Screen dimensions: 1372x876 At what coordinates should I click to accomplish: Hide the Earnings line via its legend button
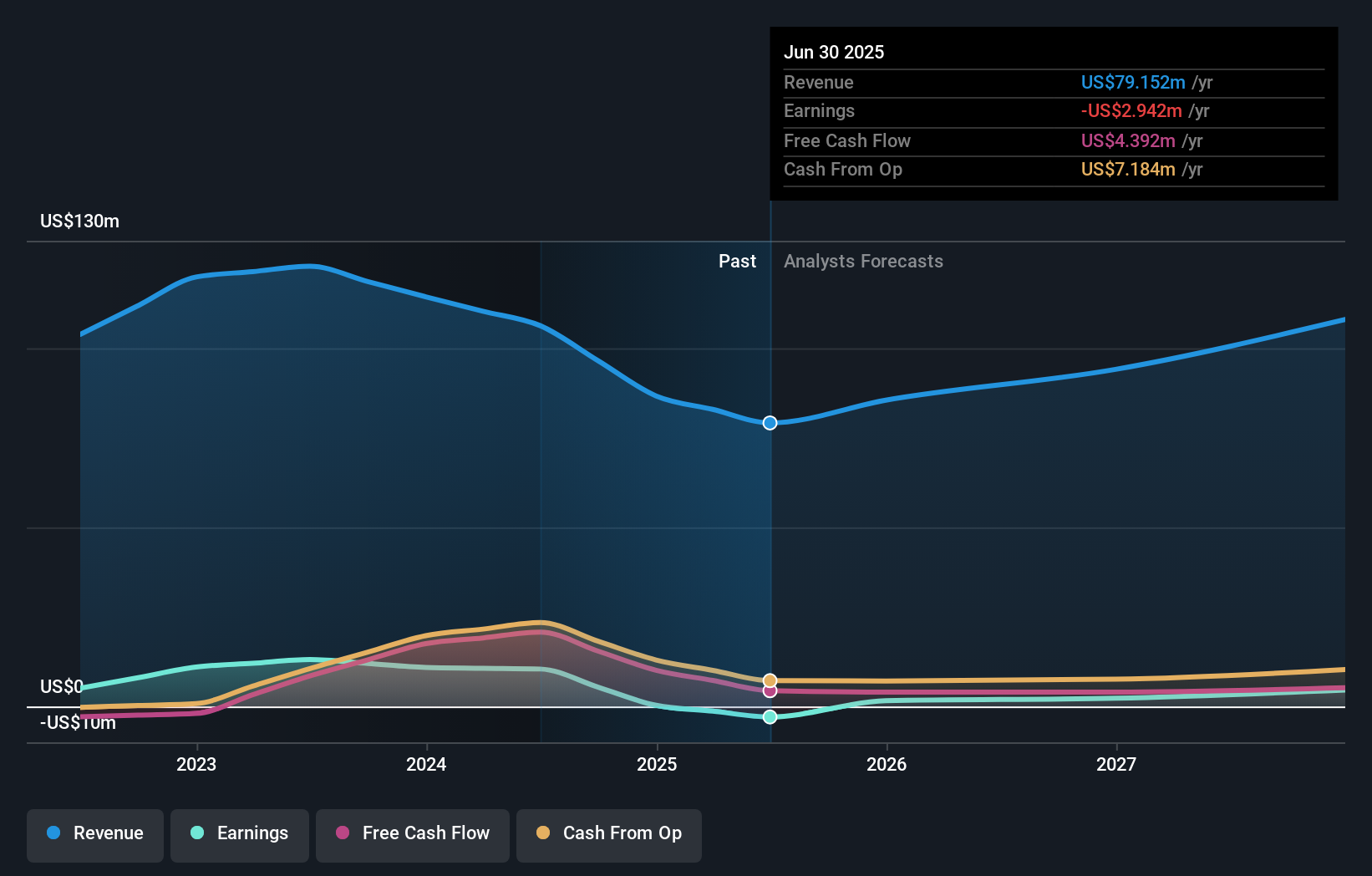tap(240, 835)
